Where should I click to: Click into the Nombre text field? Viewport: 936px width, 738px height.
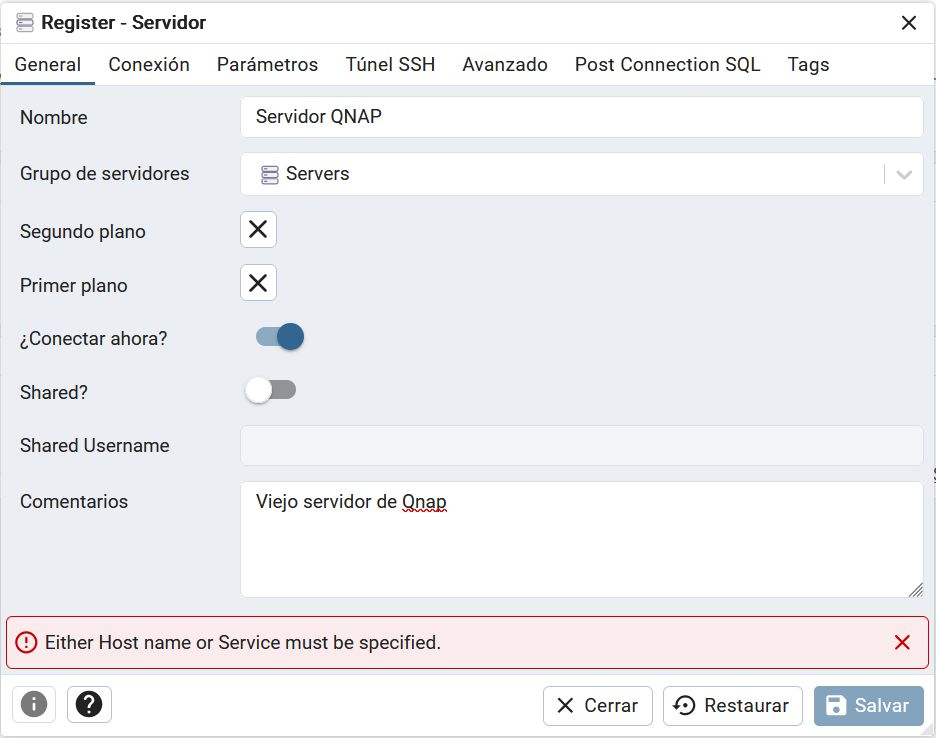[580, 117]
